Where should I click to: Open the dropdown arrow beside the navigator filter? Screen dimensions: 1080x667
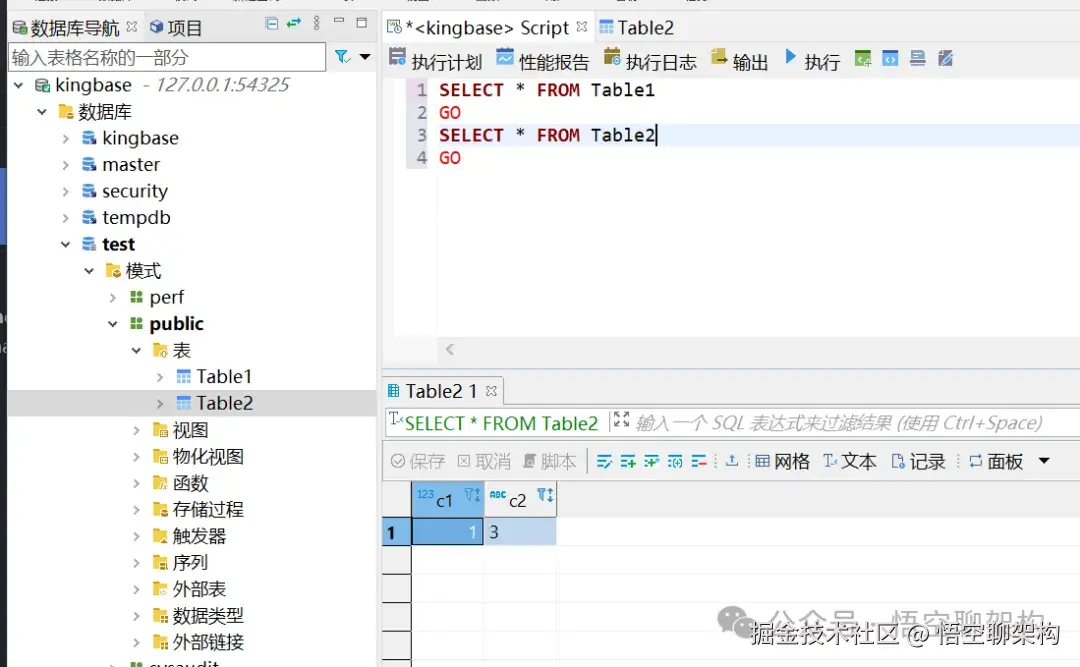[x=365, y=57]
